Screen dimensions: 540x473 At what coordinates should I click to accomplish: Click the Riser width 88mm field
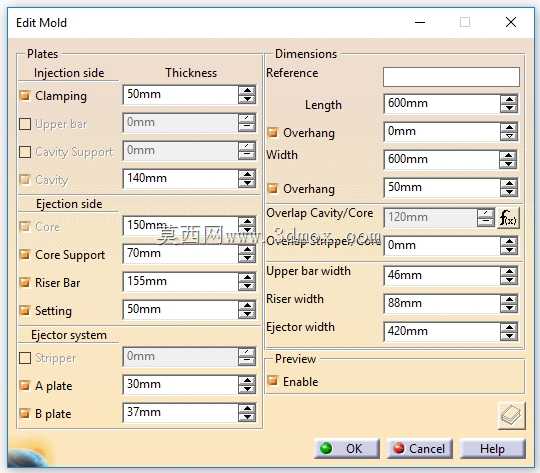pyautogui.click(x=442, y=304)
